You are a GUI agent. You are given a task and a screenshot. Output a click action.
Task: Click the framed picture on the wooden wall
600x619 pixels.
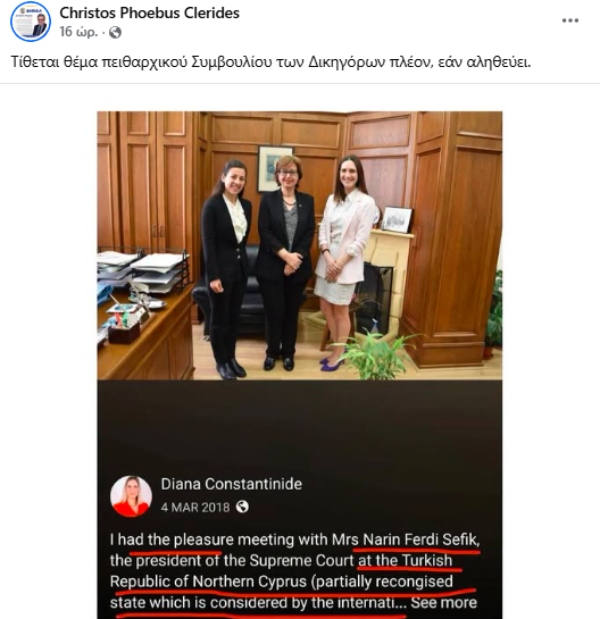pos(275,169)
